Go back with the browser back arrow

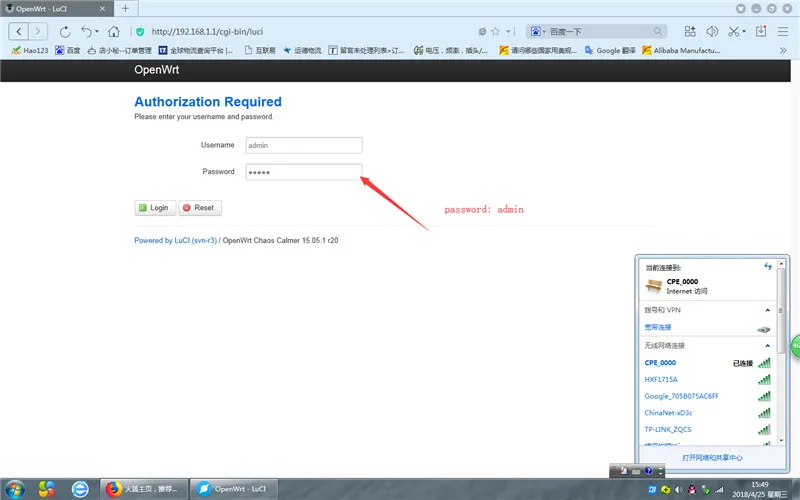pos(19,32)
